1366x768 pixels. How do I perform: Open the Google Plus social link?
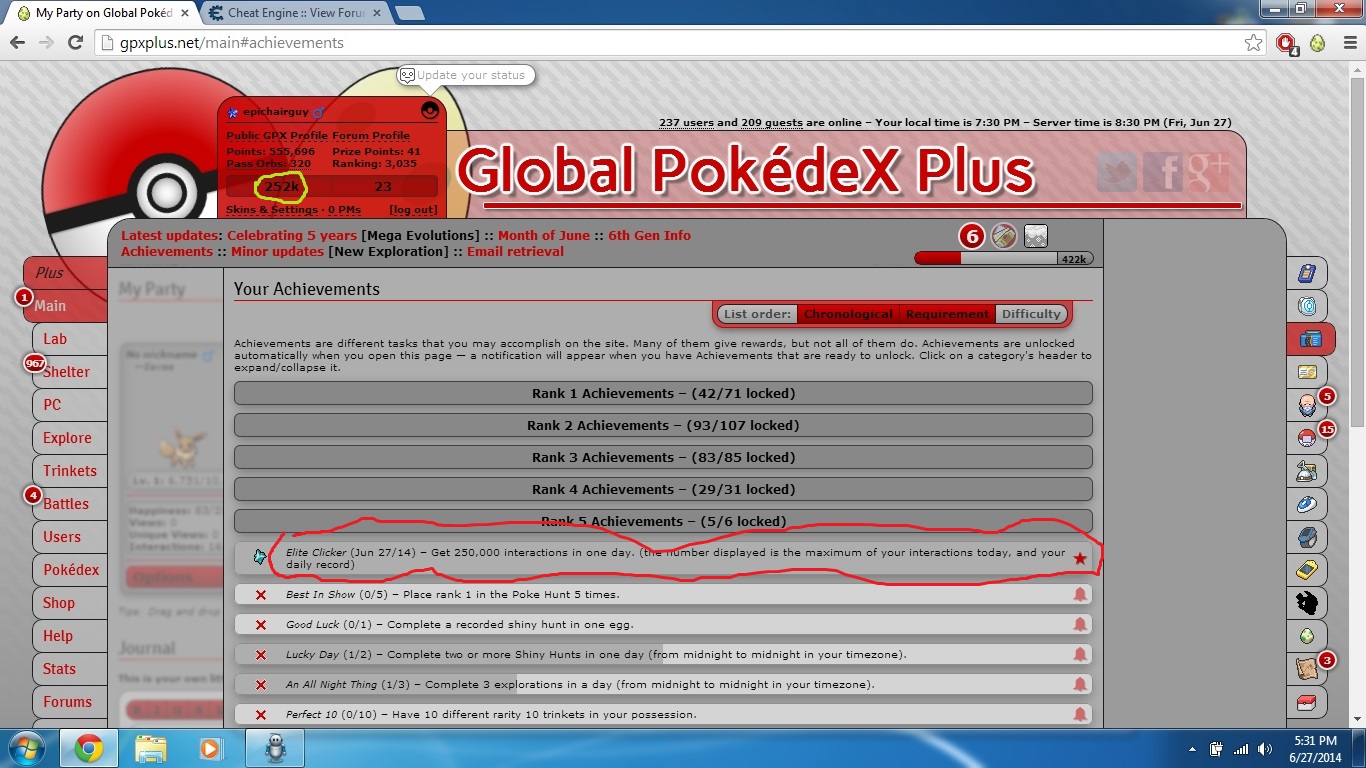click(1208, 173)
